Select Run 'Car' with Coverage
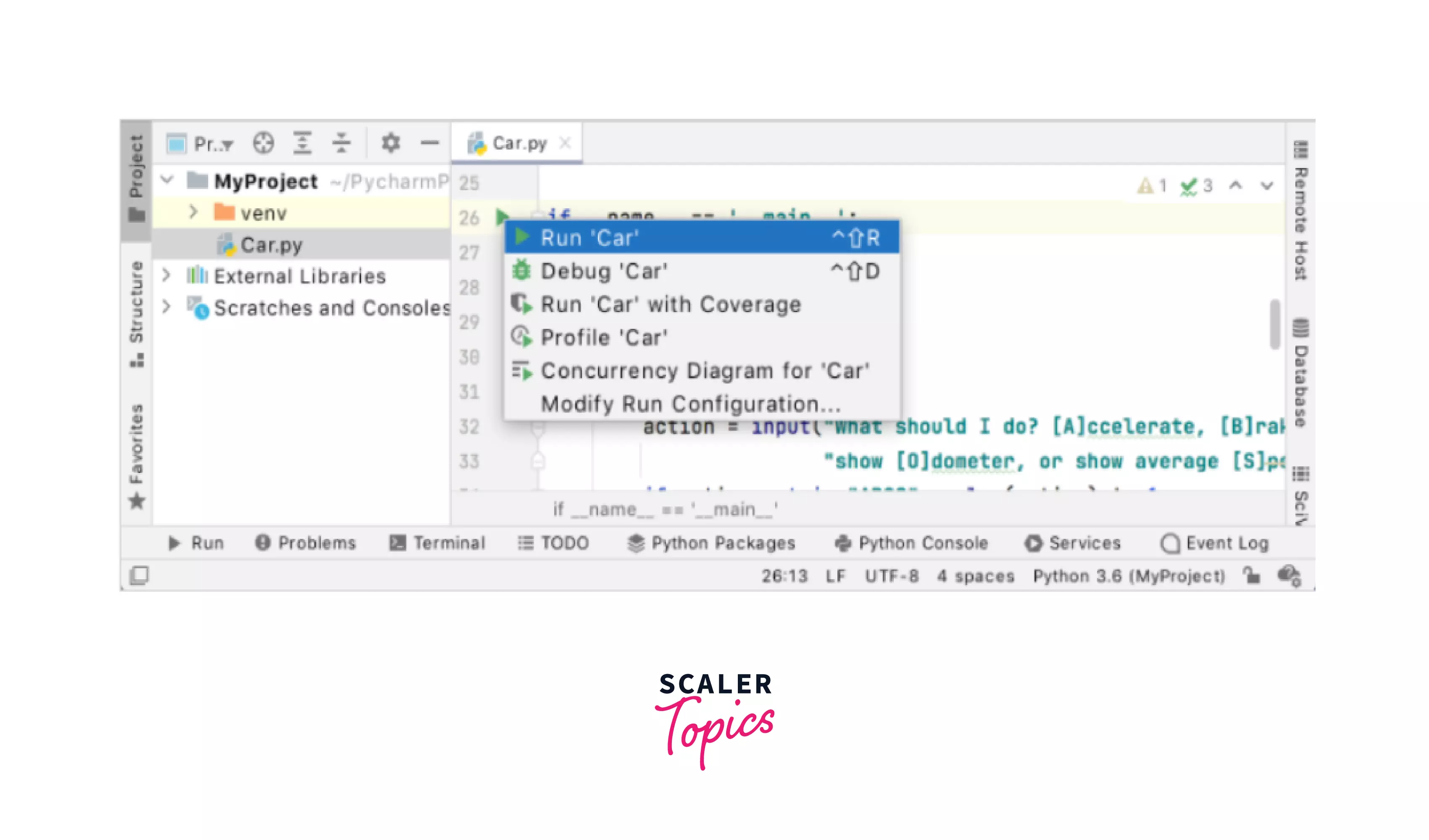 [701, 304]
